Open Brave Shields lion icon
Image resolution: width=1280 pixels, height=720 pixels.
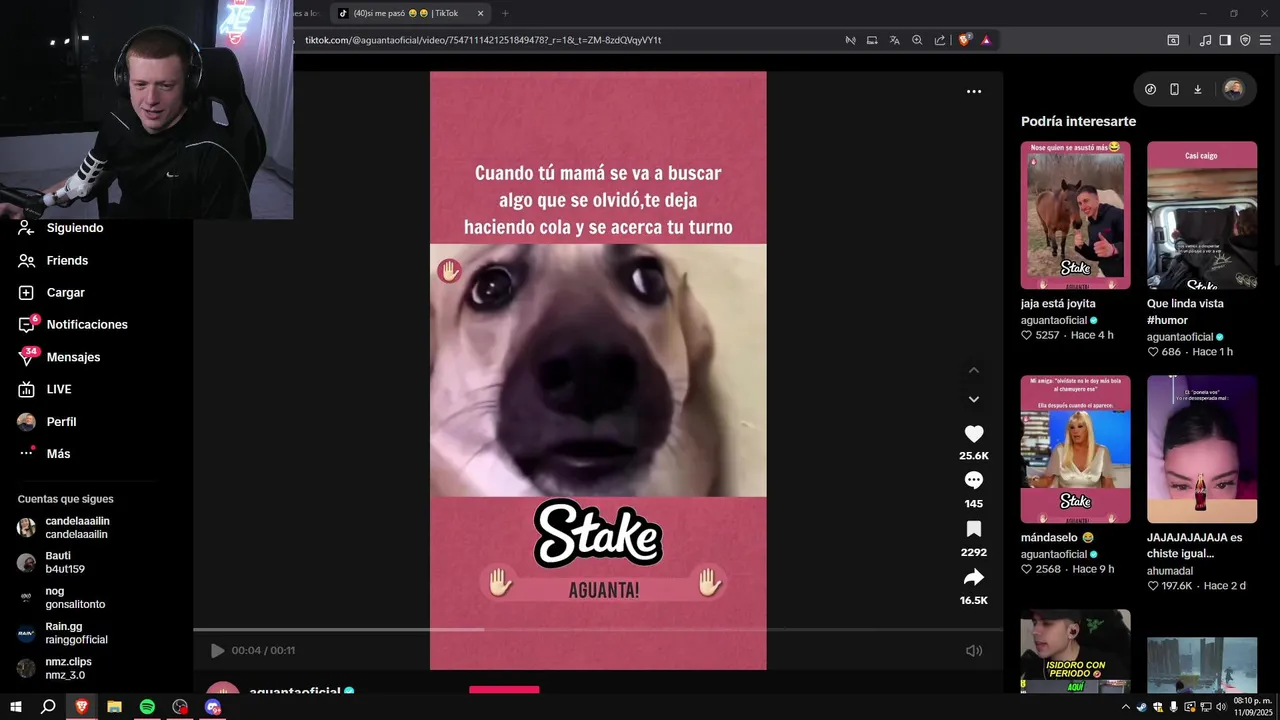coord(965,40)
